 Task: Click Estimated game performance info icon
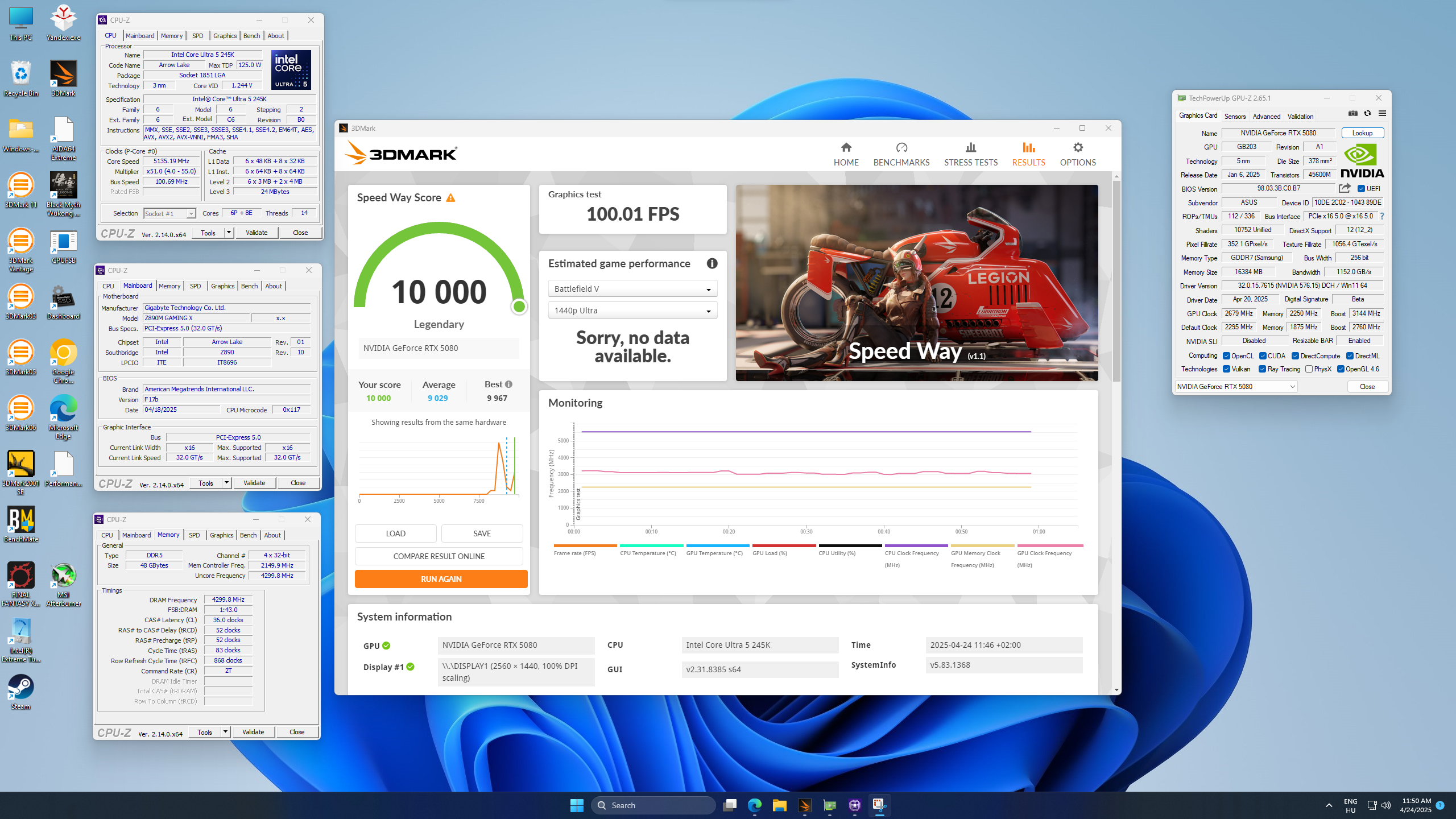[x=712, y=263]
